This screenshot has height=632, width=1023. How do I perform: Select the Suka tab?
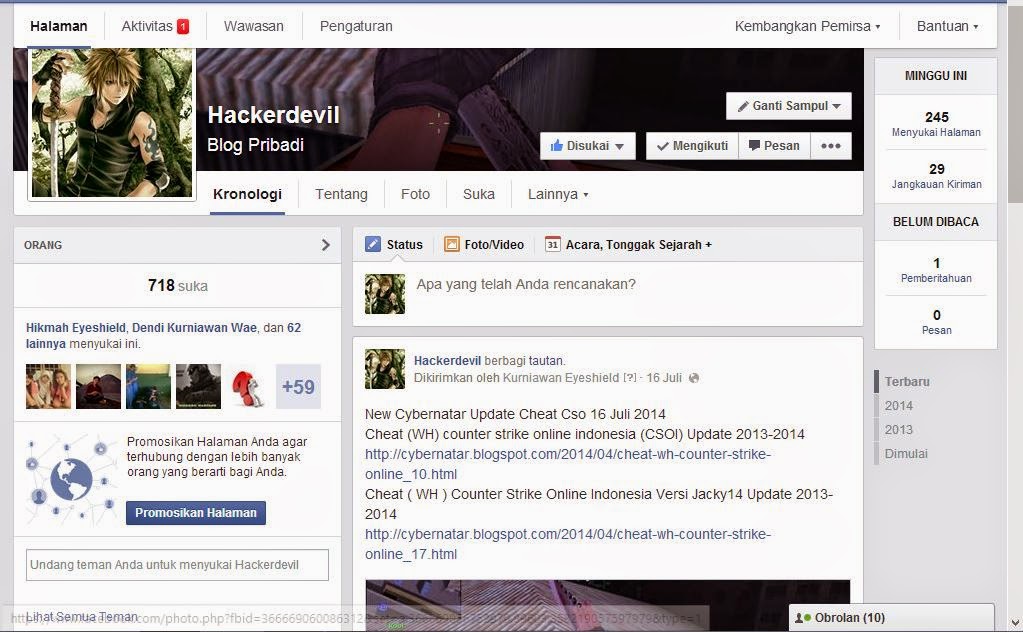pos(479,194)
